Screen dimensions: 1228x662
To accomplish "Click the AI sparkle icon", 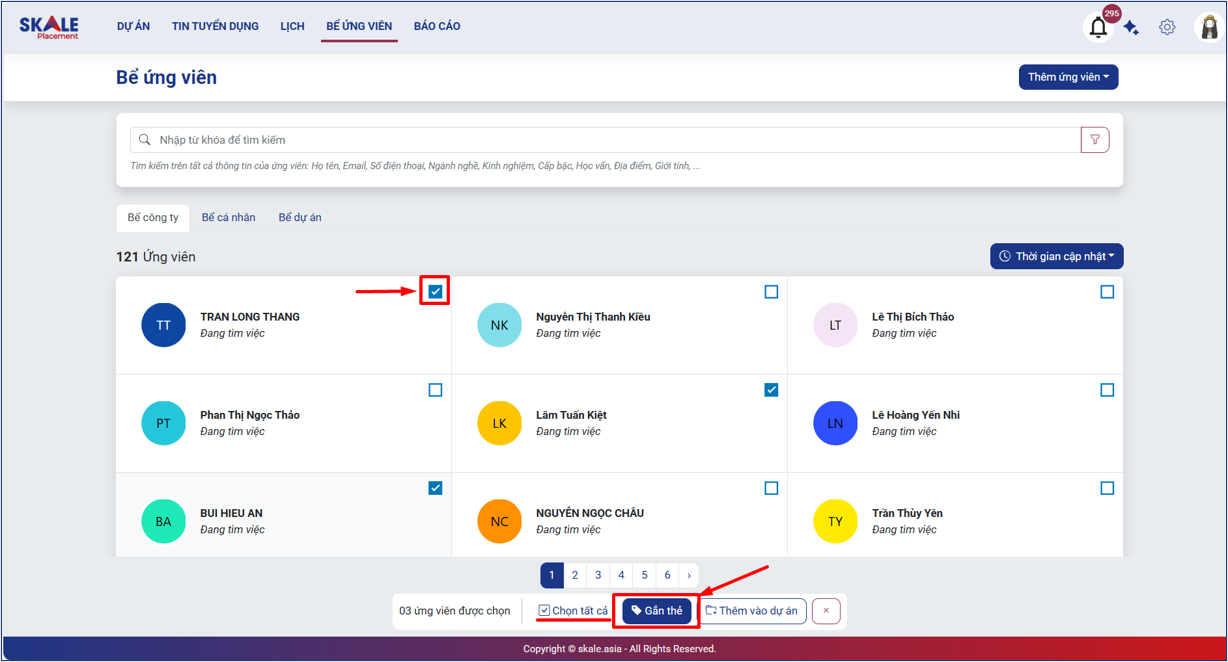I will pos(1131,28).
